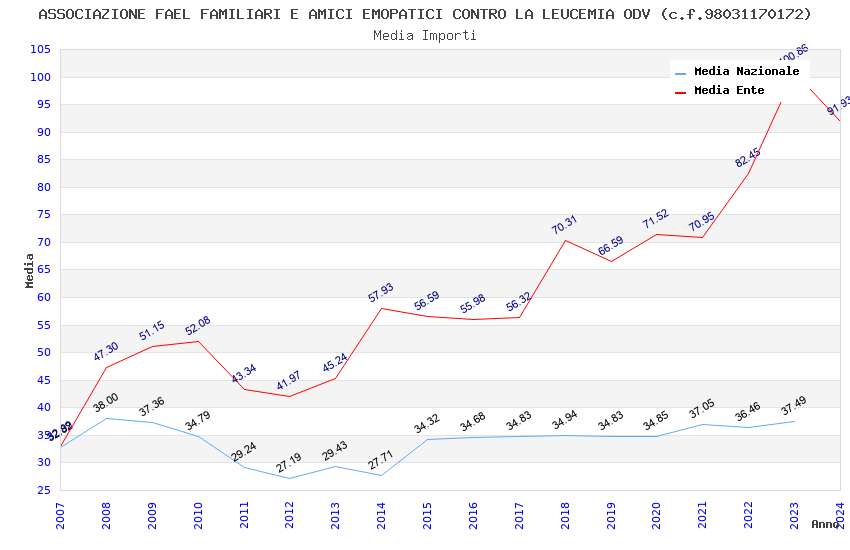Click the 70.95 data label
This screenshot has width=850, height=550.
702,222
